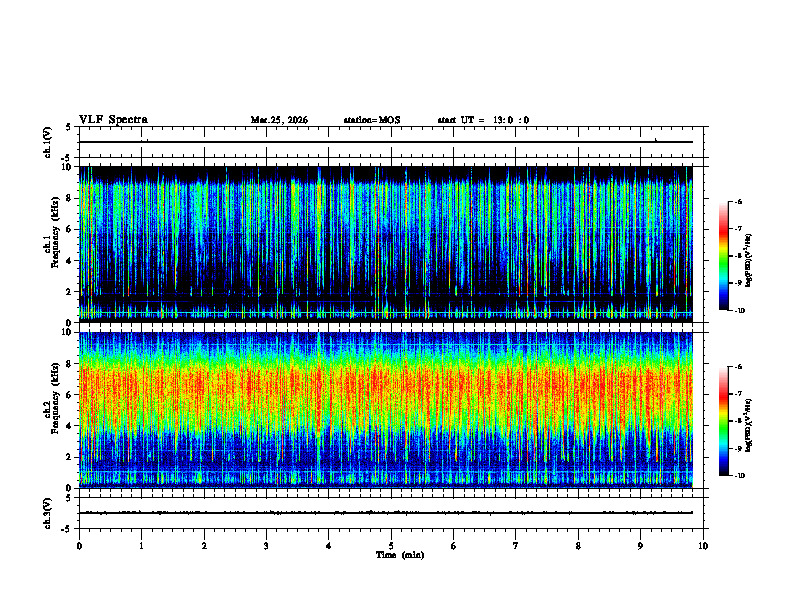This screenshot has height=612, width=792.
Task: Click the '1' tick on the time axis
Action: click(x=141, y=546)
